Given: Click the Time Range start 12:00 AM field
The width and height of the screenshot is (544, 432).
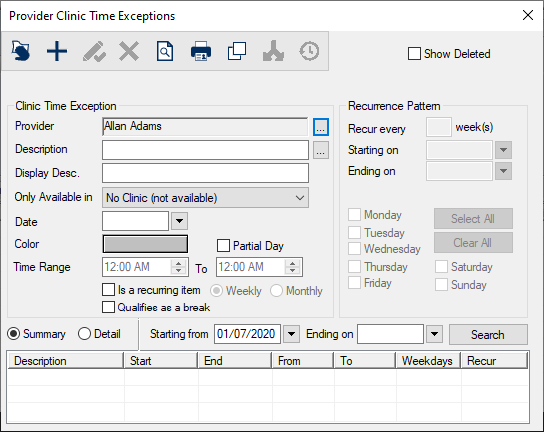Looking at the screenshot, I should (137, 267).
